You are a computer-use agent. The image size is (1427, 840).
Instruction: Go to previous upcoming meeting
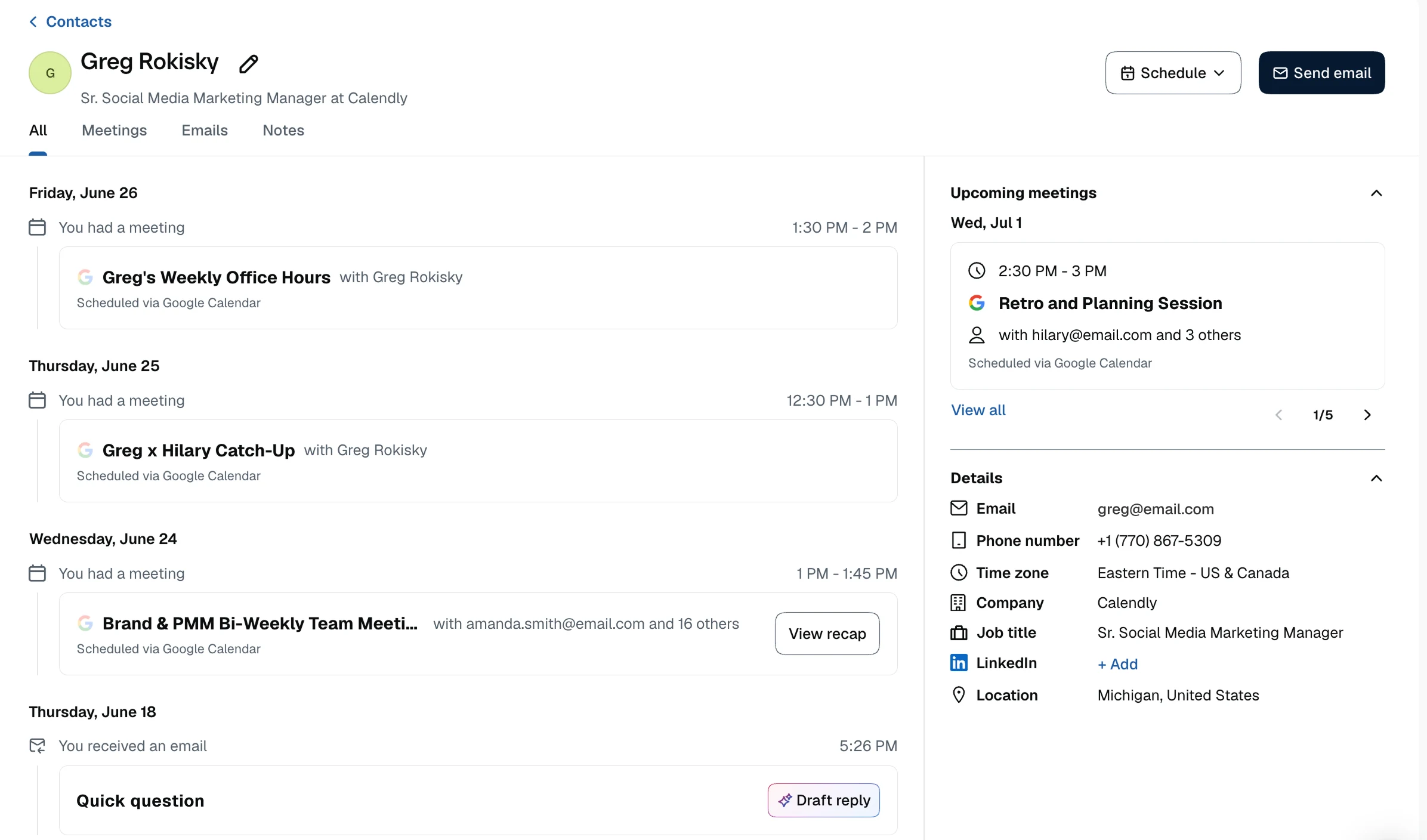coord(1278,415)
